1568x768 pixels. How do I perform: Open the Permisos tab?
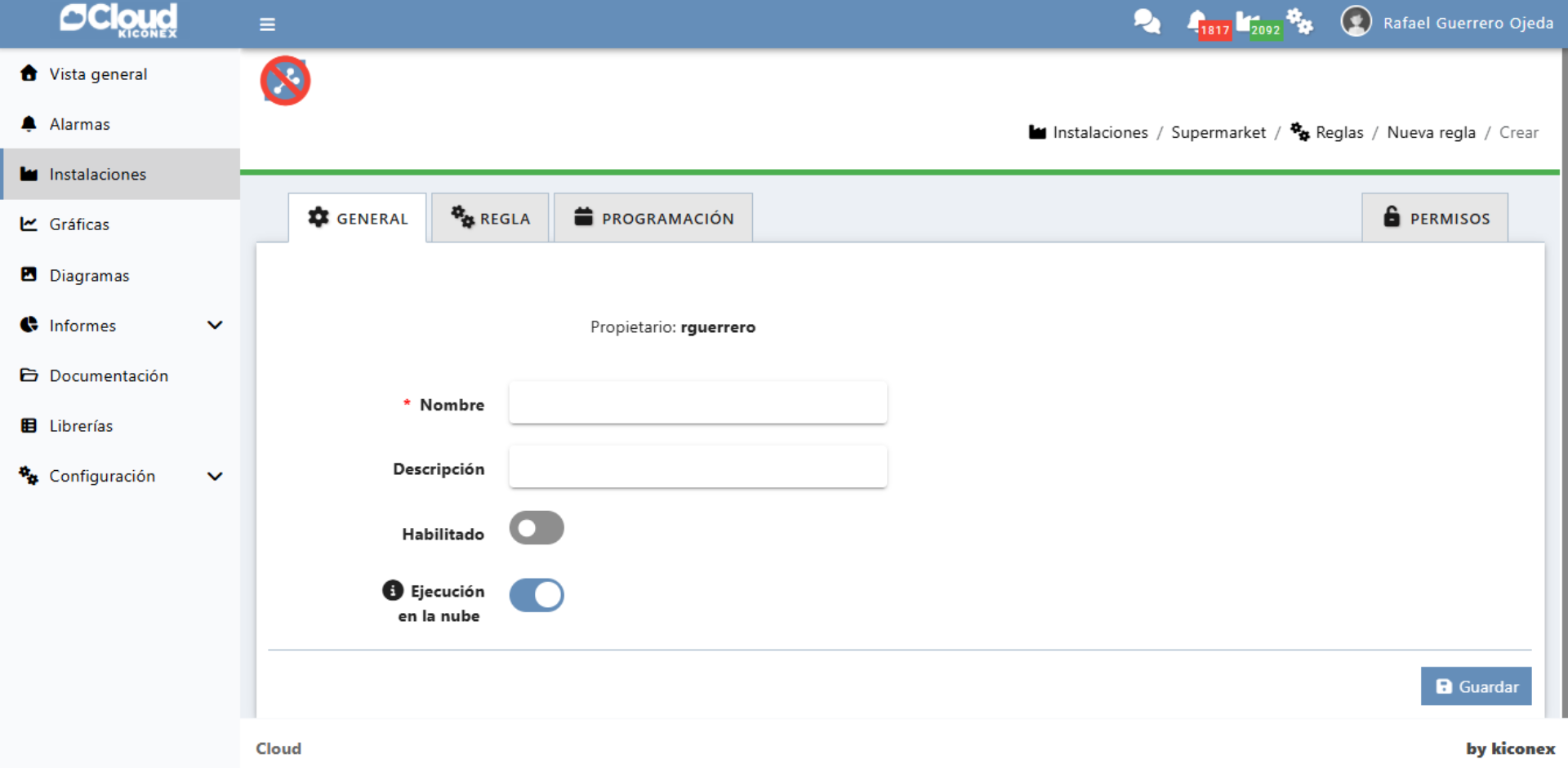pyautogui.click(x=1435, y=219)
